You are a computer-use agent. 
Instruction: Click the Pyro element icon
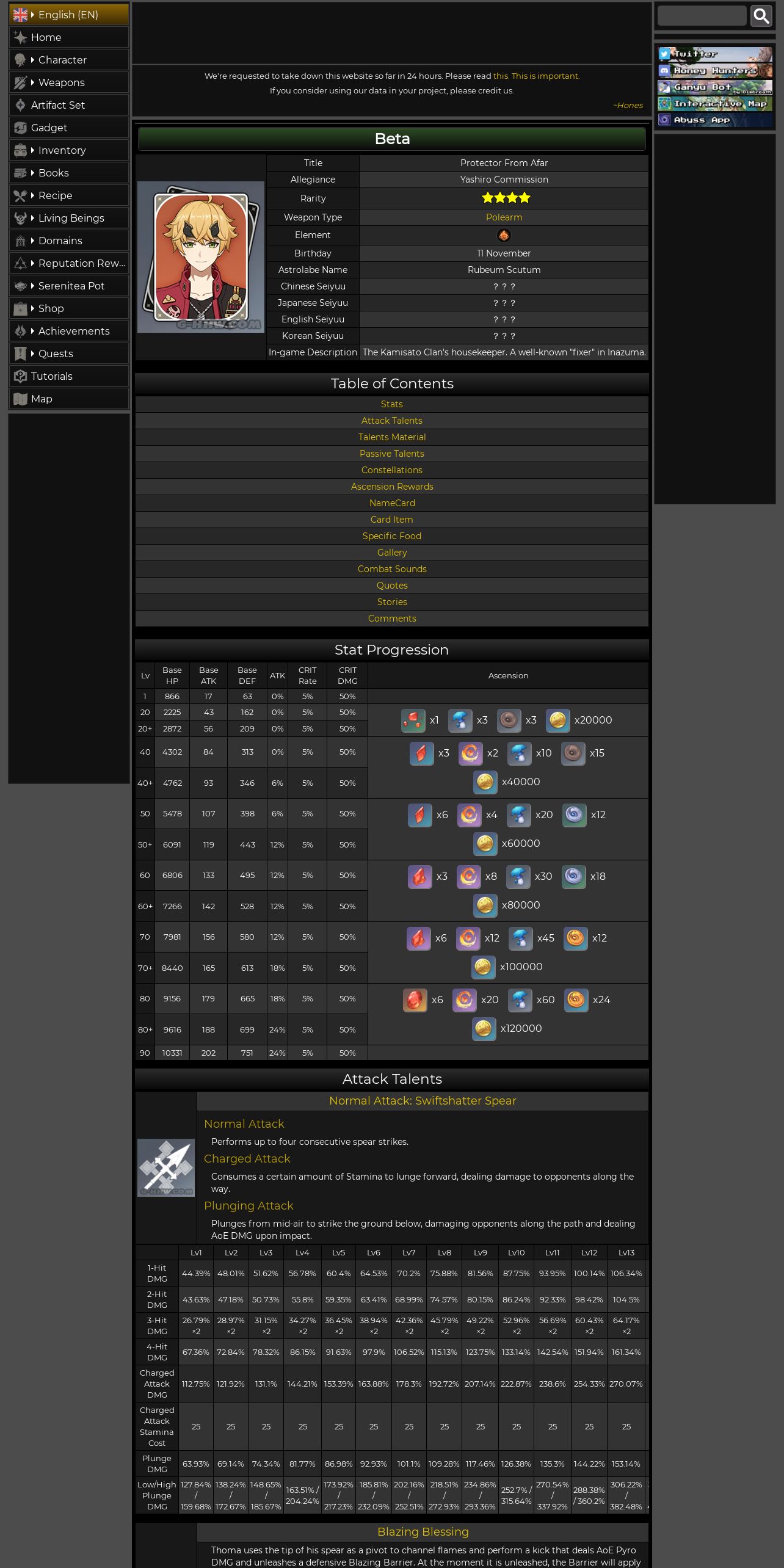[504, 235]
